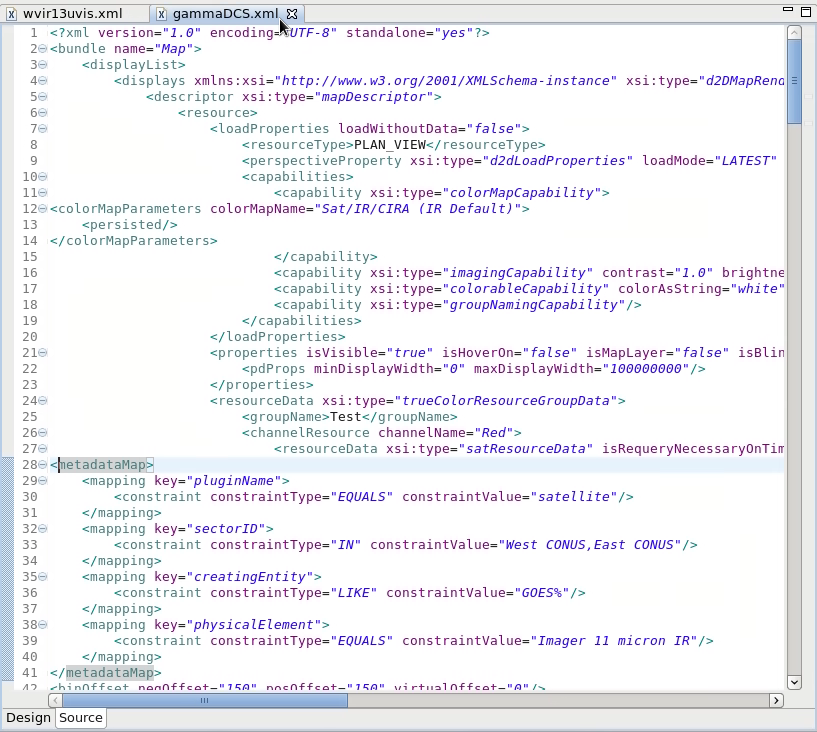
Task: Click the "GOES%" constraint value
Action: (542, 593)
